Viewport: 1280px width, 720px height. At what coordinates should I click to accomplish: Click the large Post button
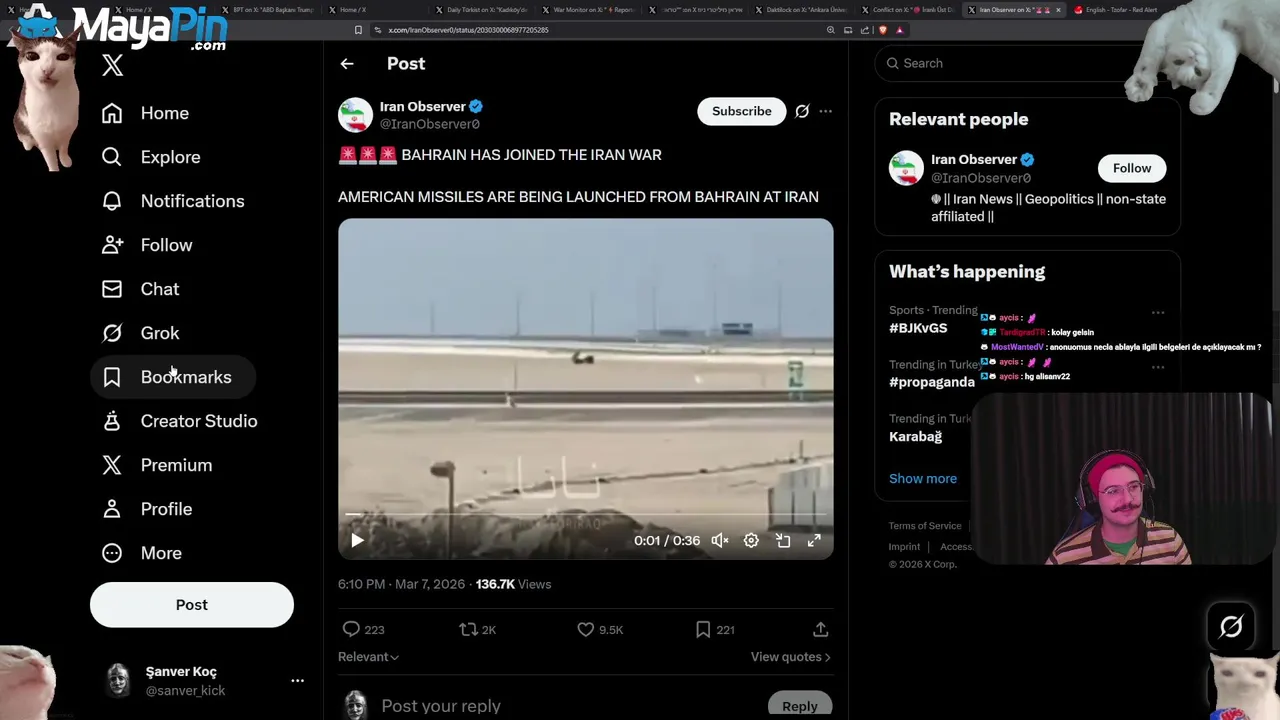coord(192,605)
